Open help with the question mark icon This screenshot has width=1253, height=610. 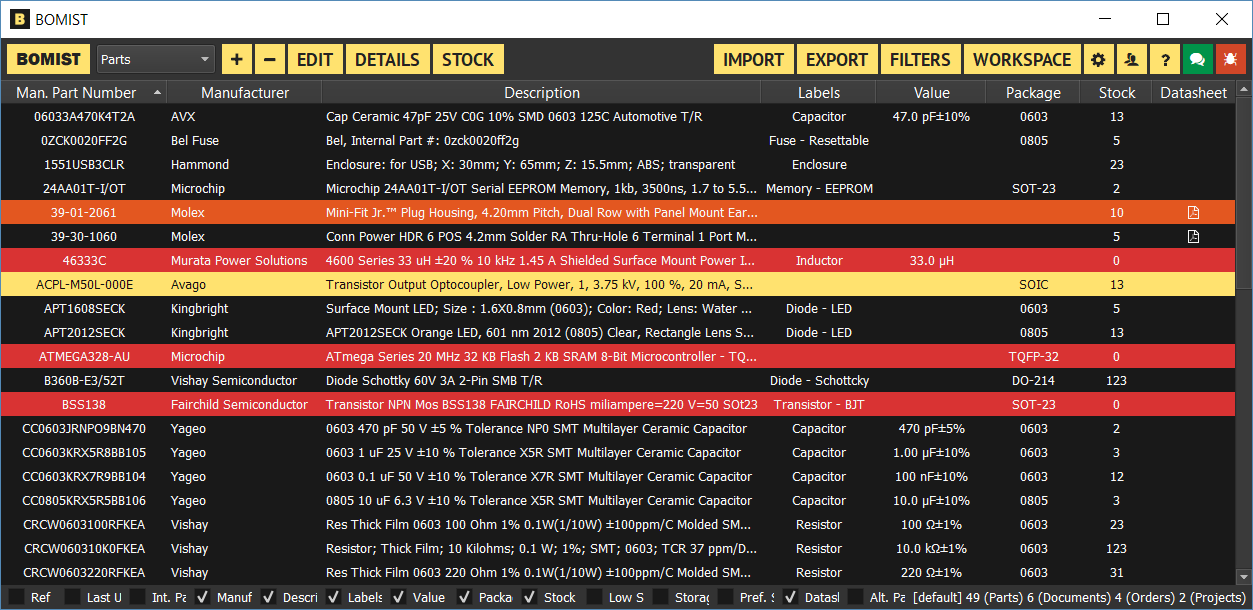click(x=1164, y=59)
